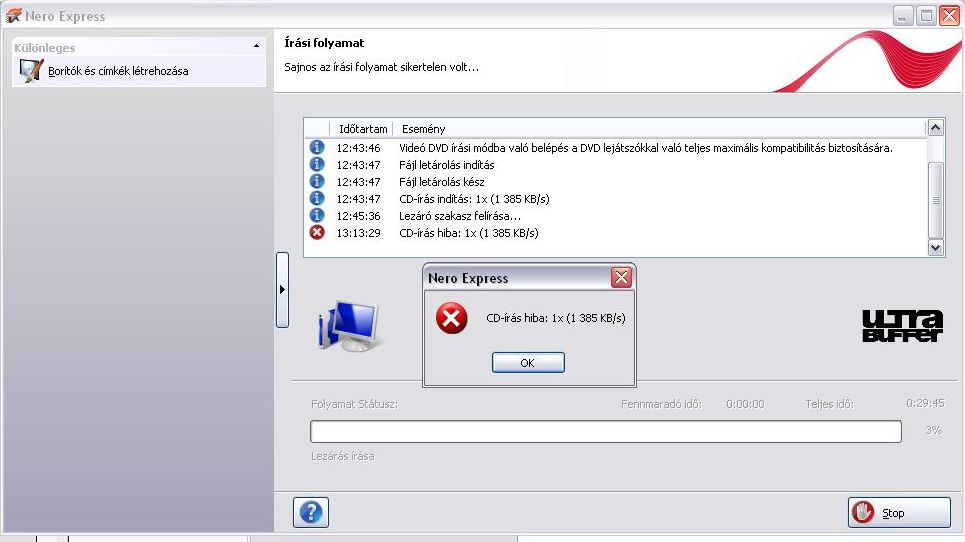
Task: Click the computer burning animation icon
Action: click(x=348, y=326)
